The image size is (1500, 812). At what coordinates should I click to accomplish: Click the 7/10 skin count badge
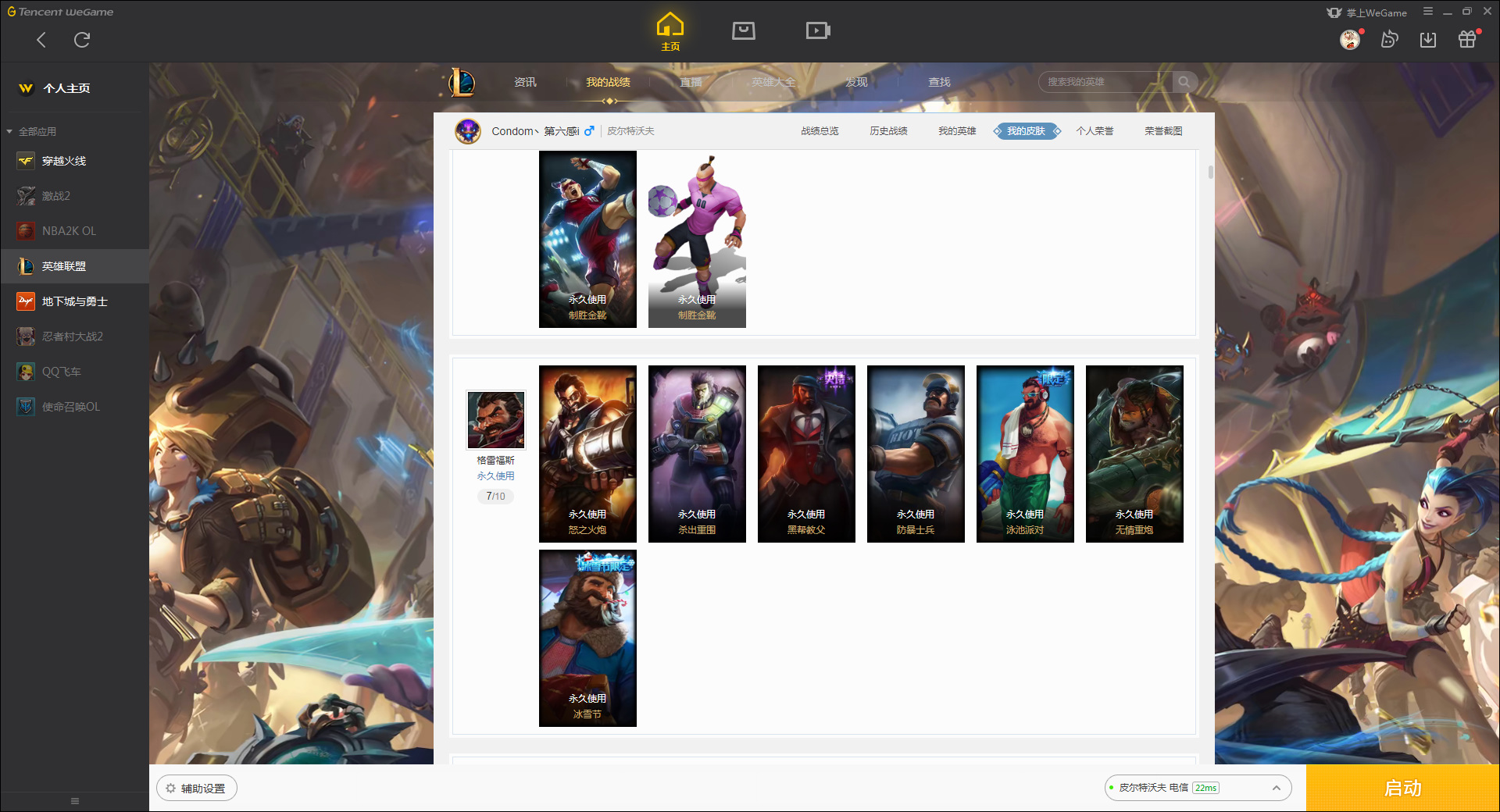click(x=495, y=497)
